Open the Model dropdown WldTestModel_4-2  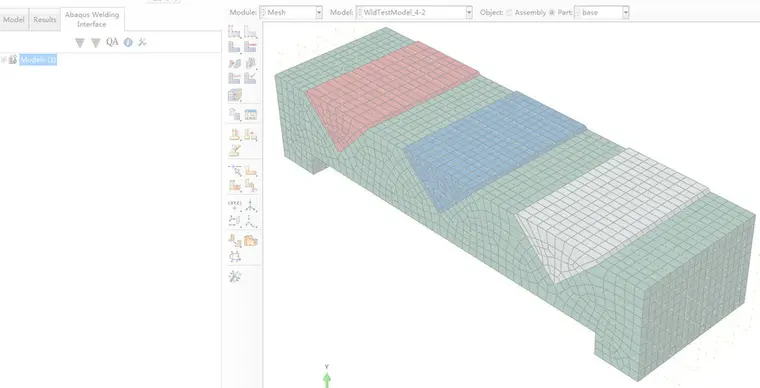click(x=414, y=13)
